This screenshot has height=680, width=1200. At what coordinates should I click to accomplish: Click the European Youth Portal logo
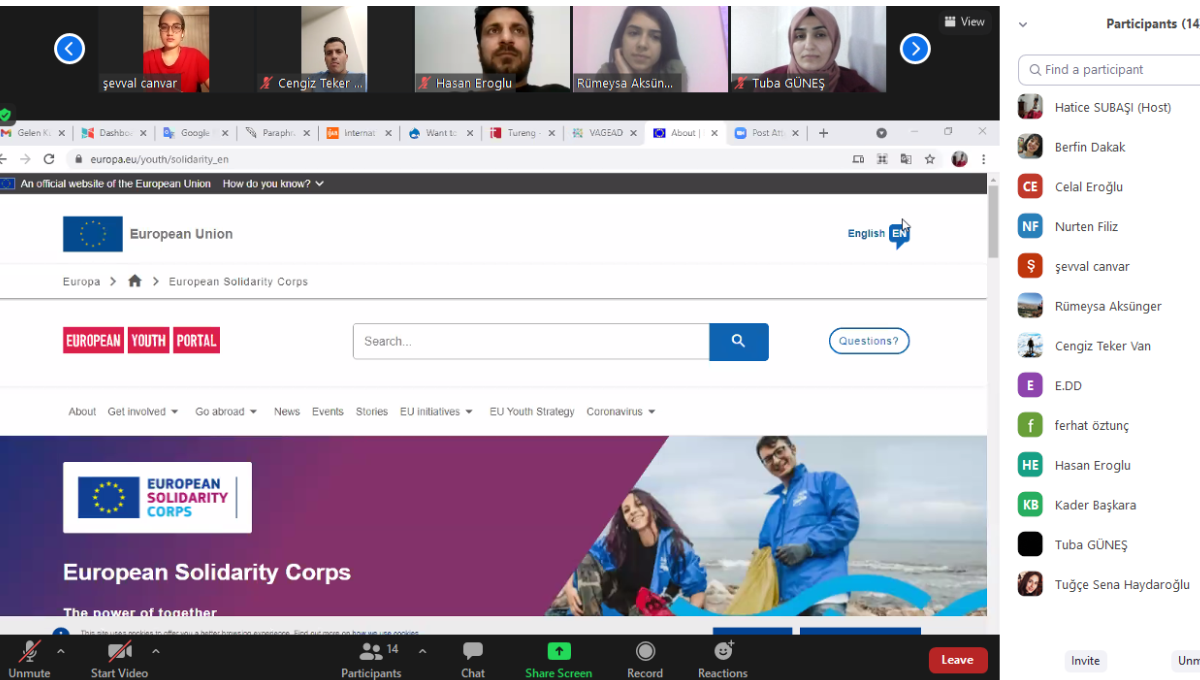tap(141, 341)
